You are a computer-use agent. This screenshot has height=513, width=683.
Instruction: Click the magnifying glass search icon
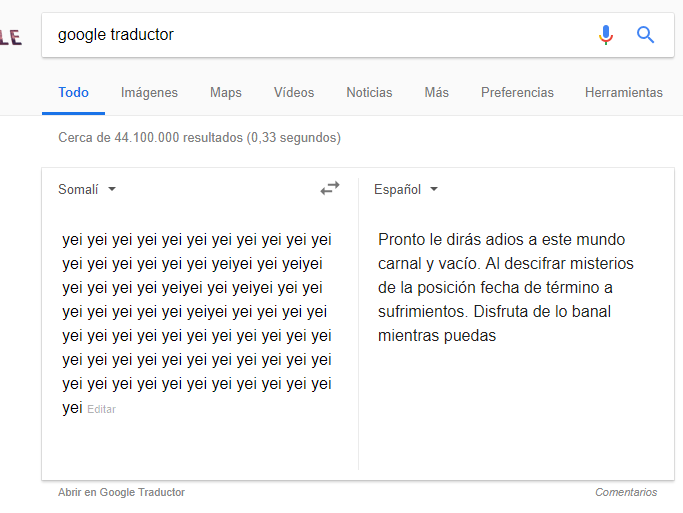pos(645,35)
